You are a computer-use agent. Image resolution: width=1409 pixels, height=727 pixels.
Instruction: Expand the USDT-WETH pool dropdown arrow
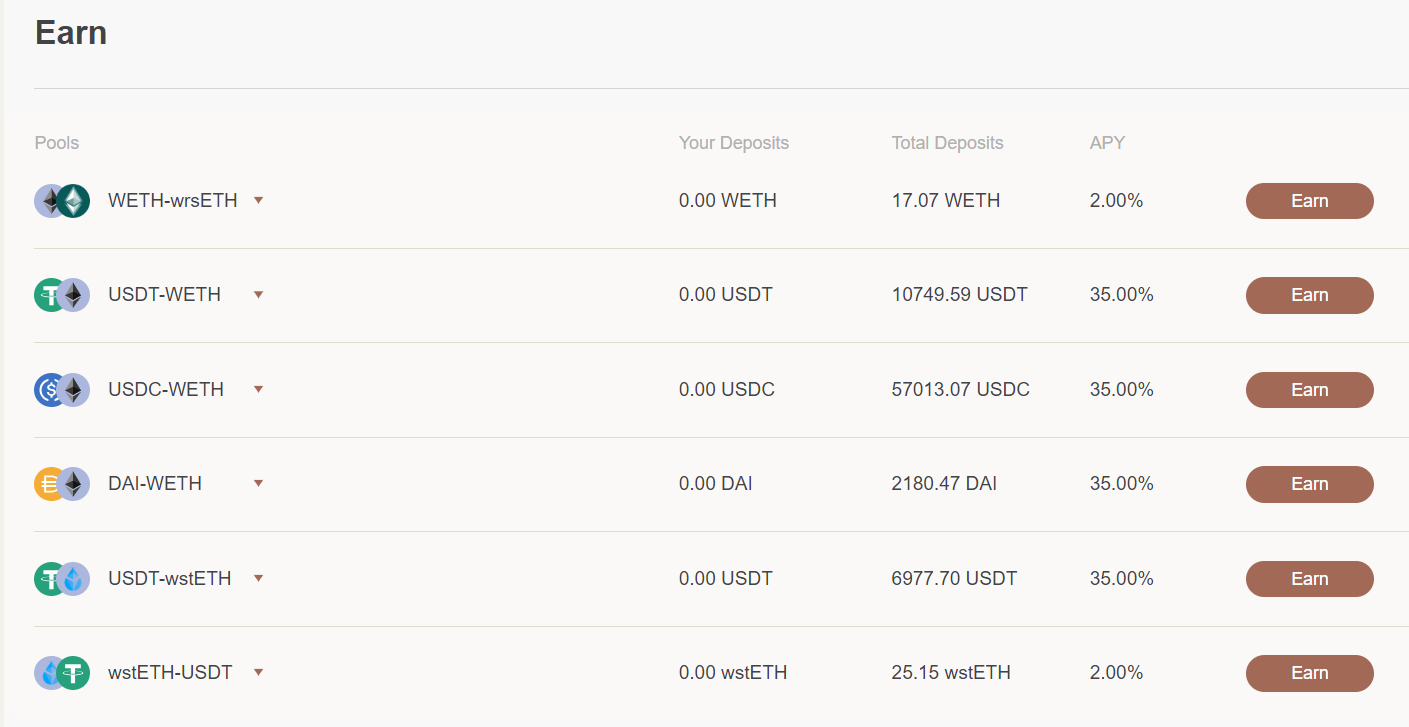pyautogui.click(x=258, y=295)
